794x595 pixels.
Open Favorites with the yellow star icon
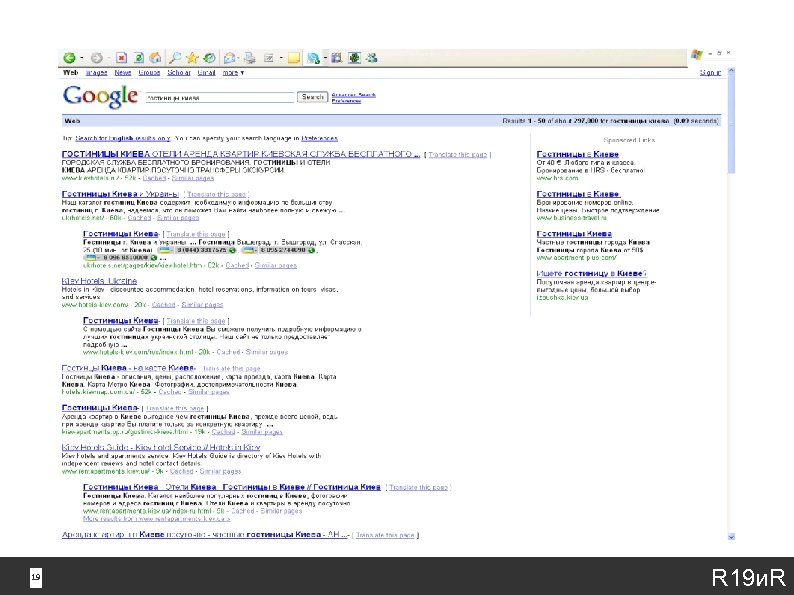(192, 58)
